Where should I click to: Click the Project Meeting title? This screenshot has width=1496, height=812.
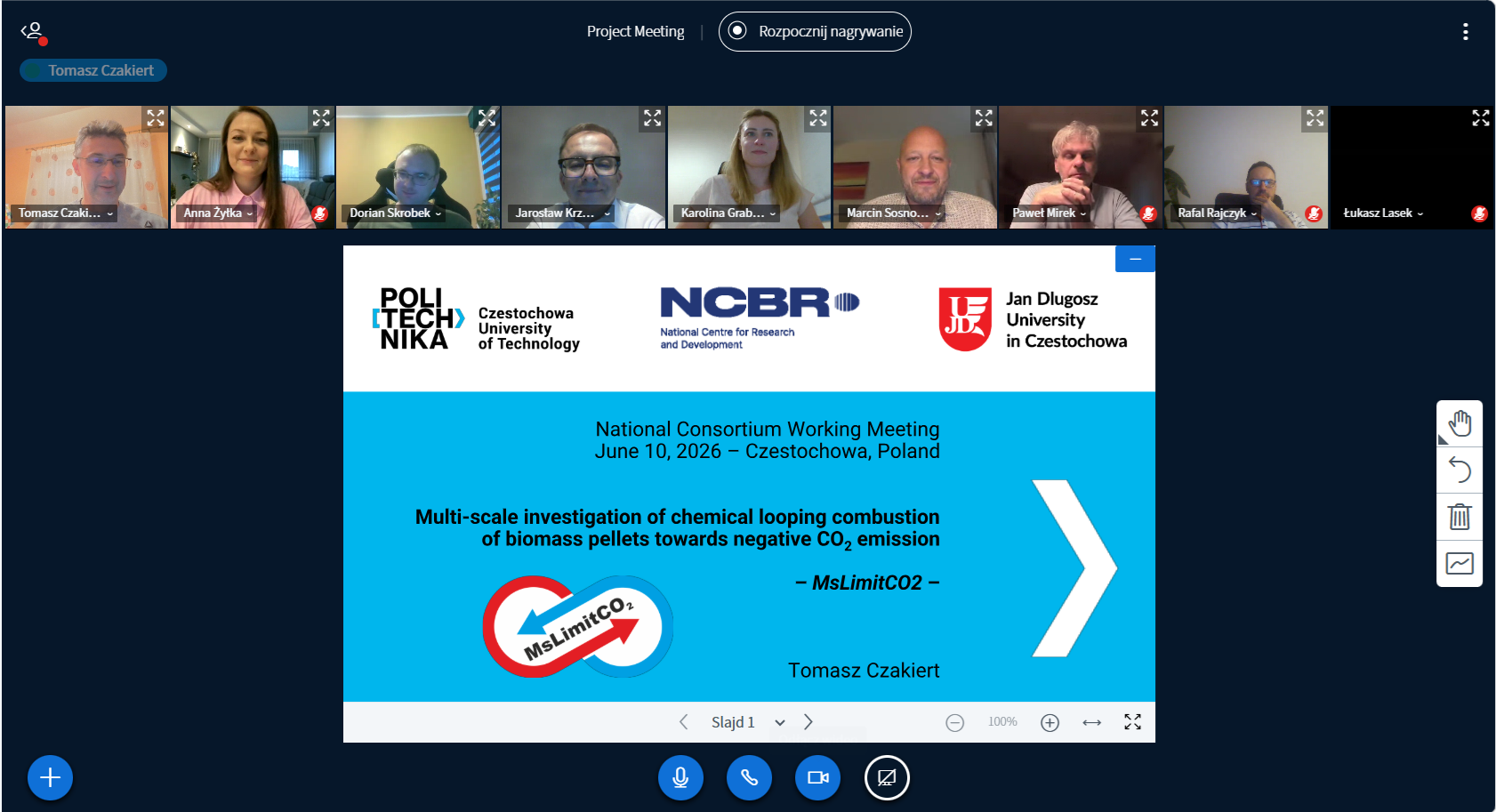click(x=635, y=32)
